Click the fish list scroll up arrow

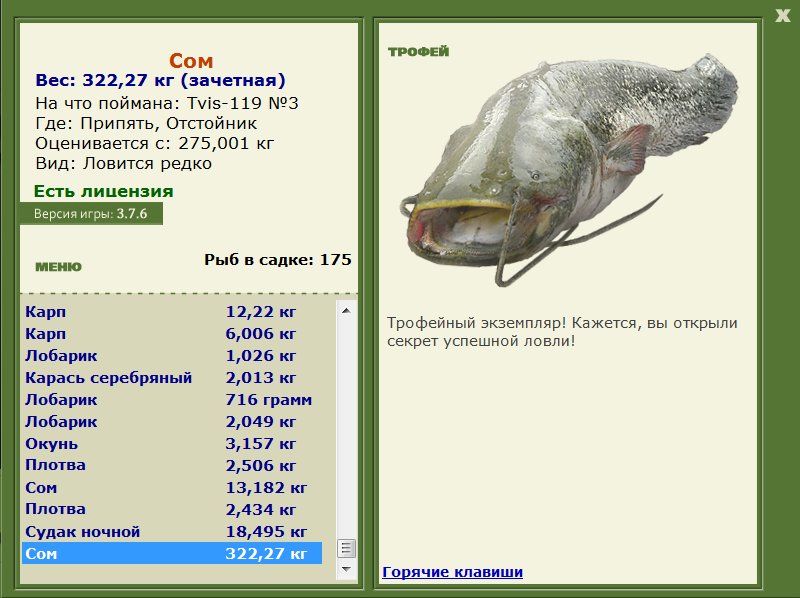[346, 311]
